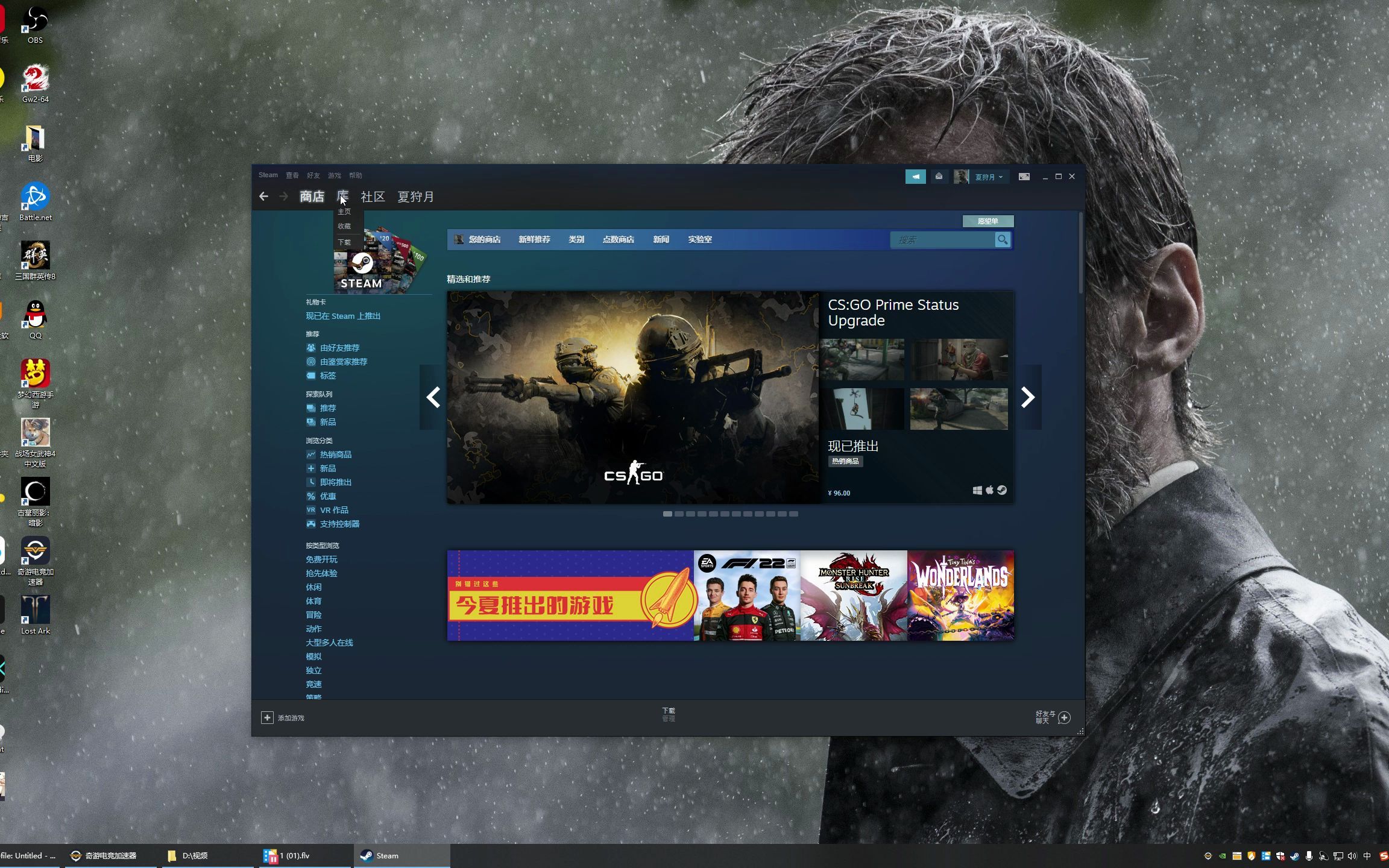Open 即将推出 sidebar link
1389x868 pixels.
click(x=335, y=482)
